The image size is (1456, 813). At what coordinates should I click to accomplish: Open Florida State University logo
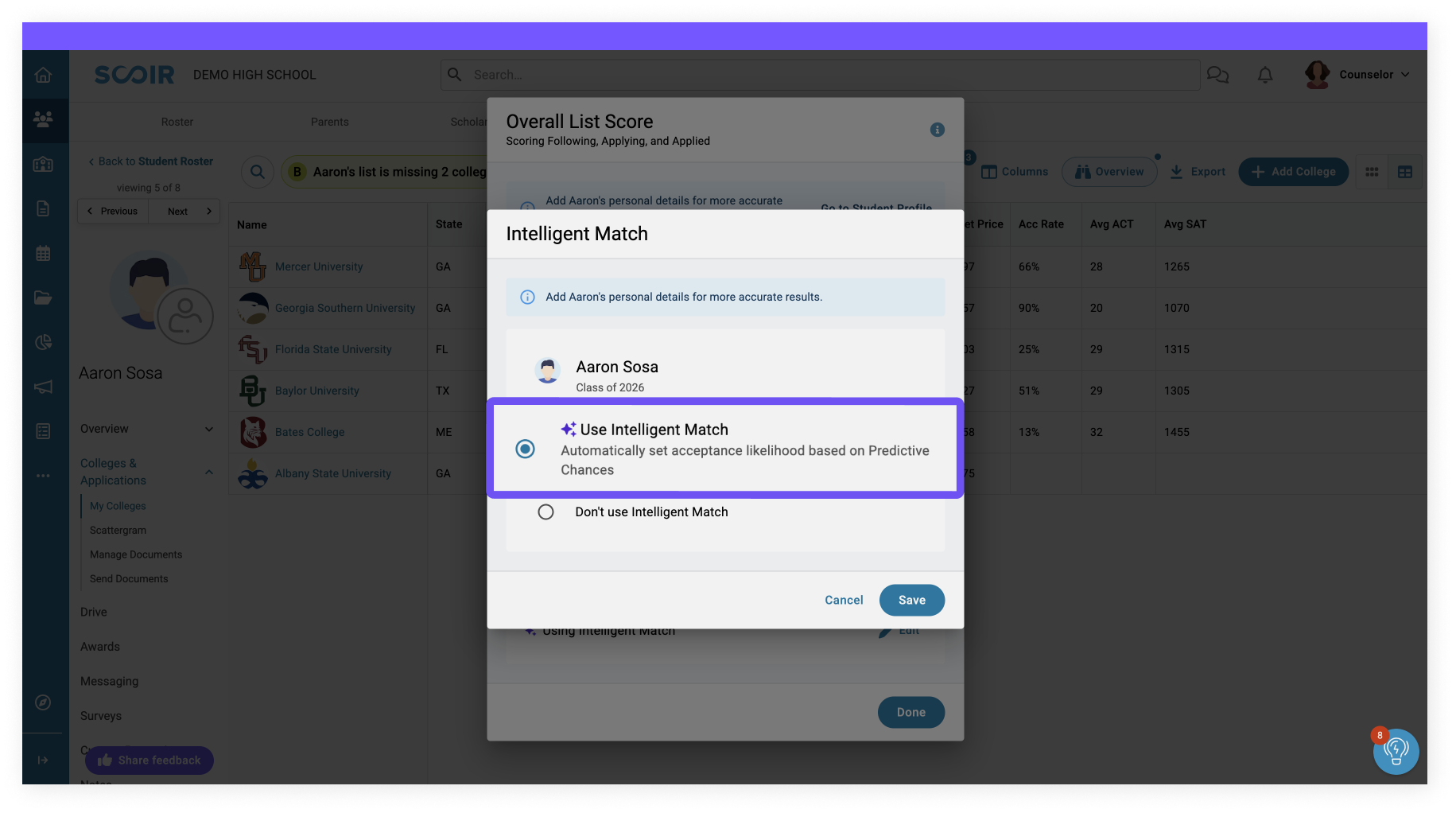[x=253, y=349]
